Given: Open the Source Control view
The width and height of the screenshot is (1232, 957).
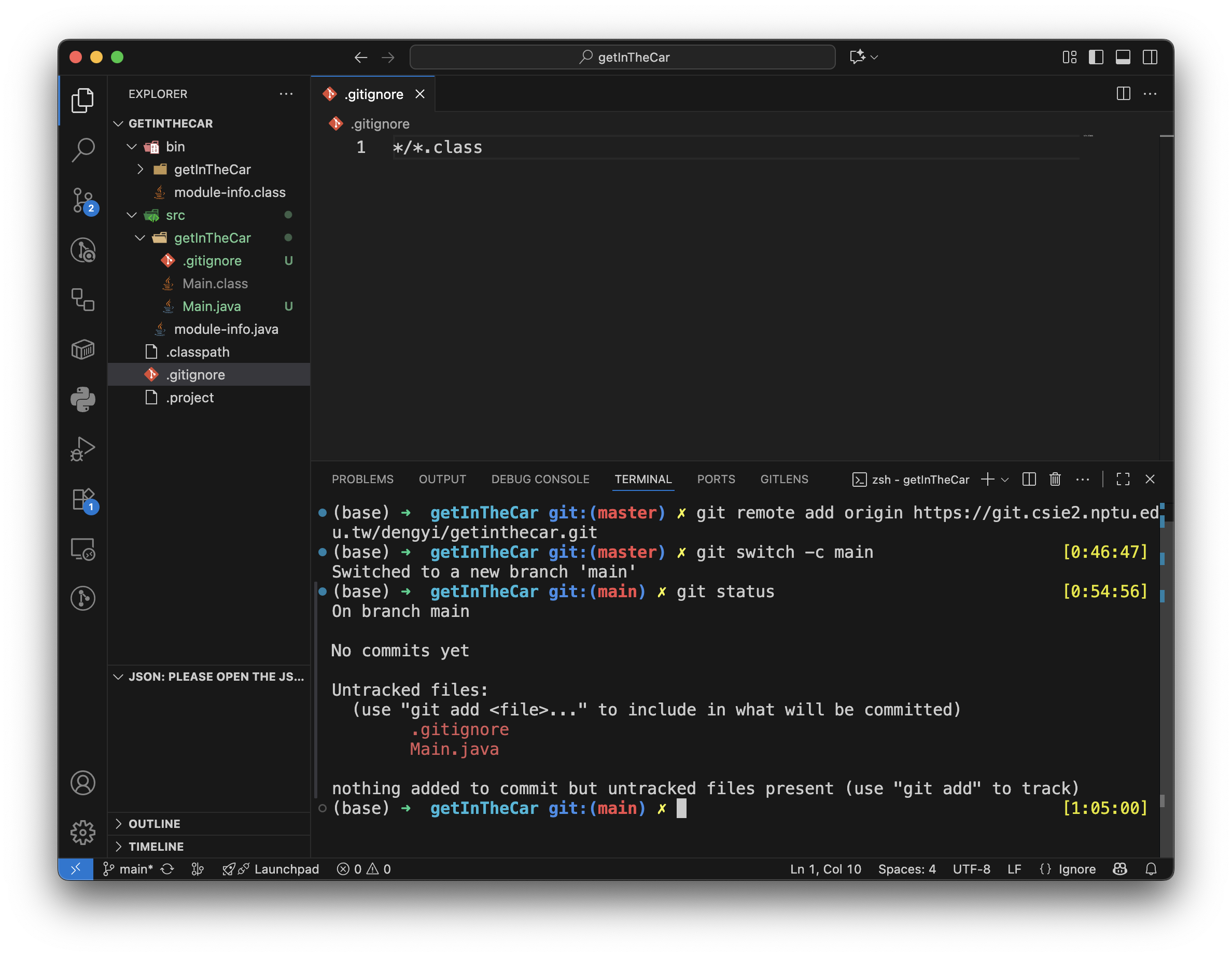Looking at the screenshot, I should tap(83, 200).
